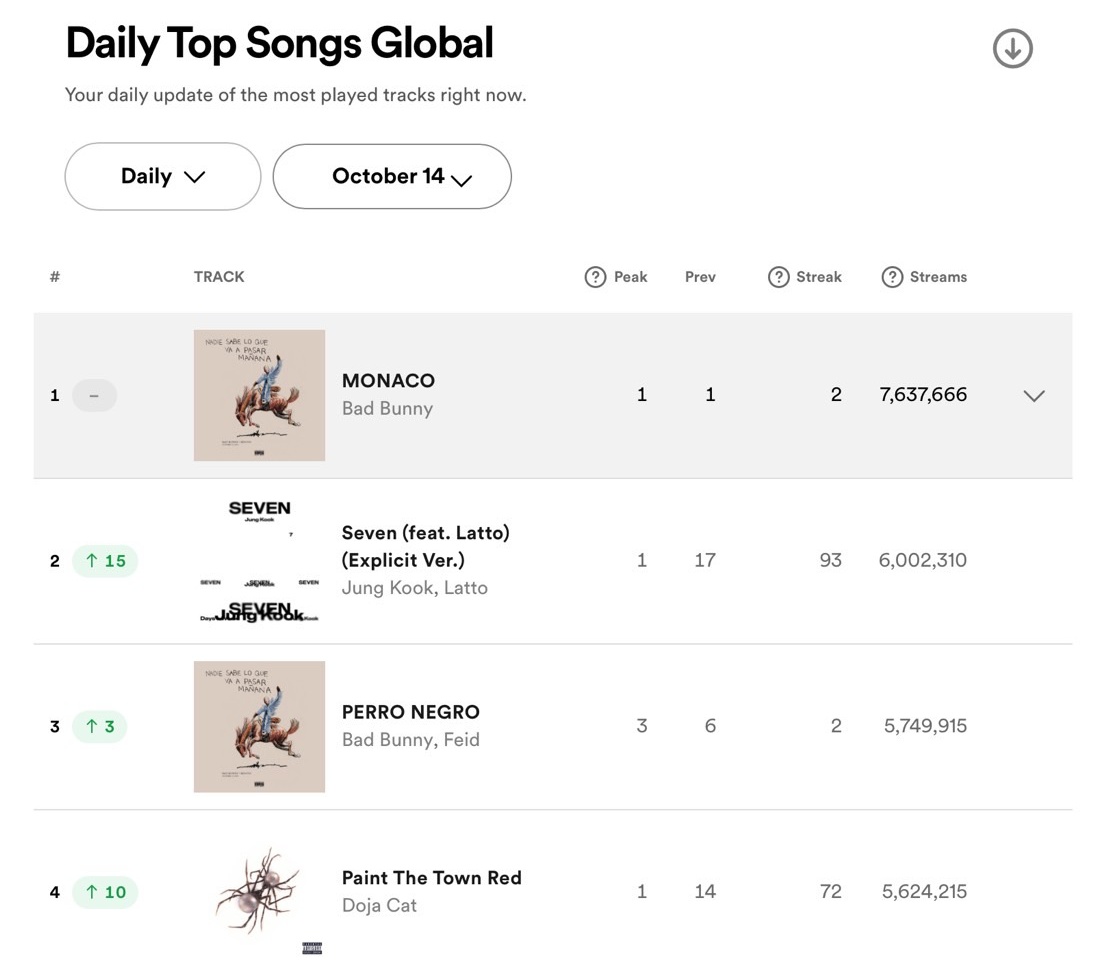Image resolution: width=1109 pixels, height=974 pixels.
Task: Select the MONACO album cover thumbnail
Action: tap(260, 395)
